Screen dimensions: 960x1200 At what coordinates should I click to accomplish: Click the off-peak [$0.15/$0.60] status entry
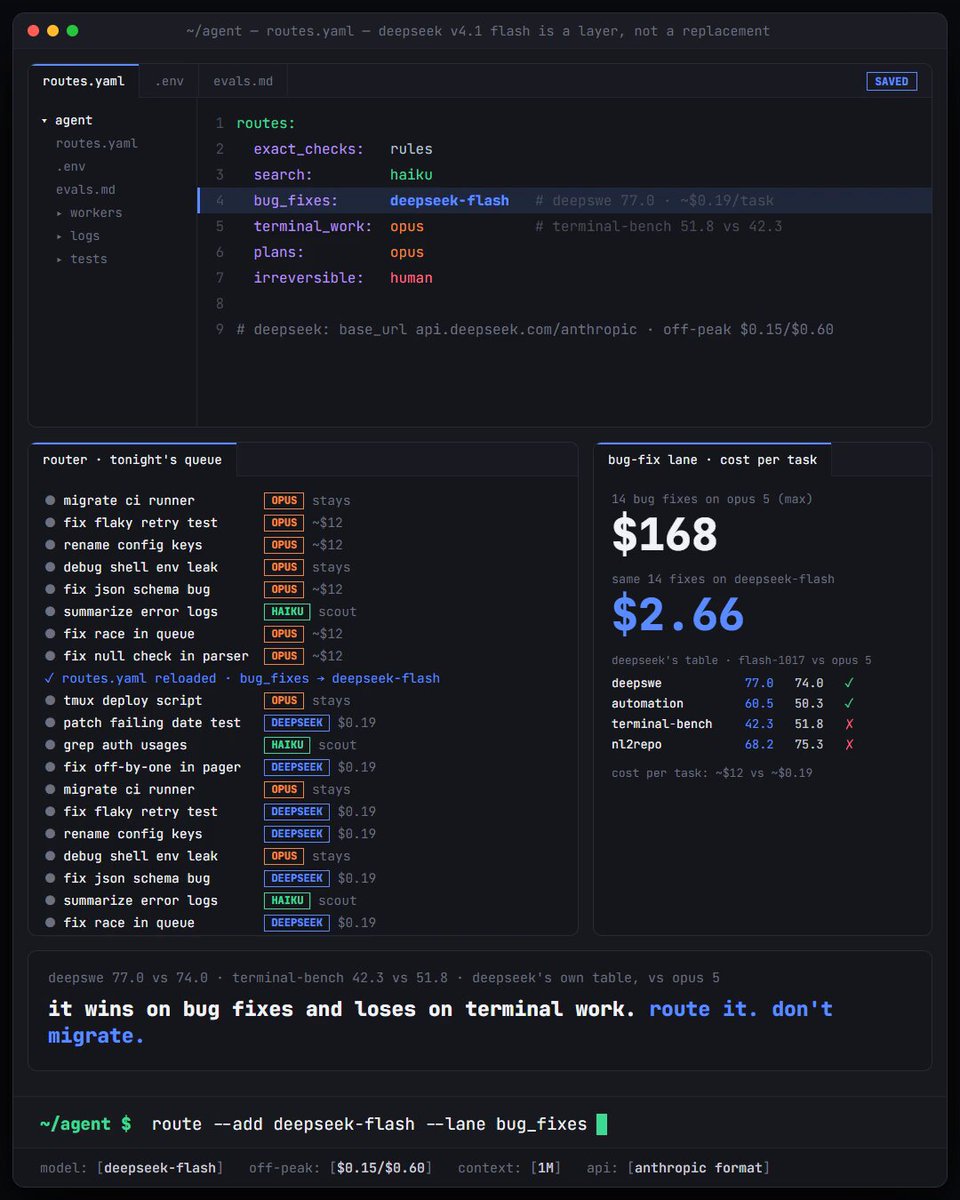(x=341, y=1168)
